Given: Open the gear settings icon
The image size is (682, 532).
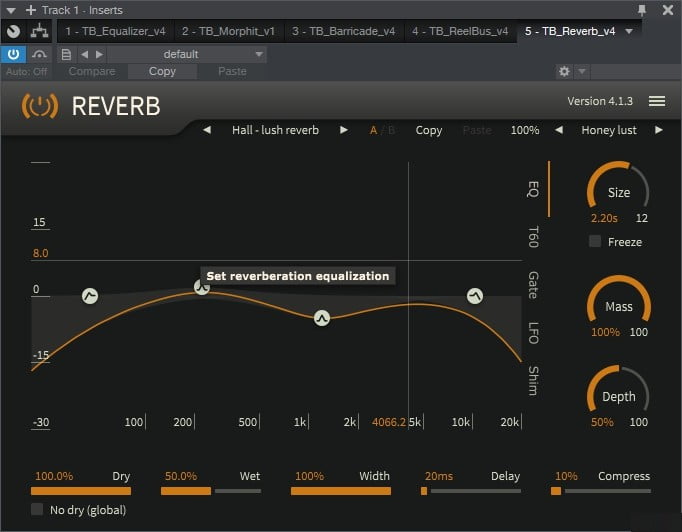Looking at the screenshot, I should [564, 71].
